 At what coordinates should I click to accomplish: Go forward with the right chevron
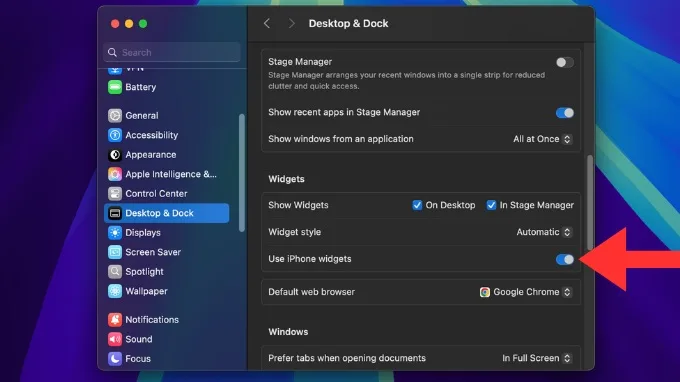pyautogui.click(x=291, y=23)
